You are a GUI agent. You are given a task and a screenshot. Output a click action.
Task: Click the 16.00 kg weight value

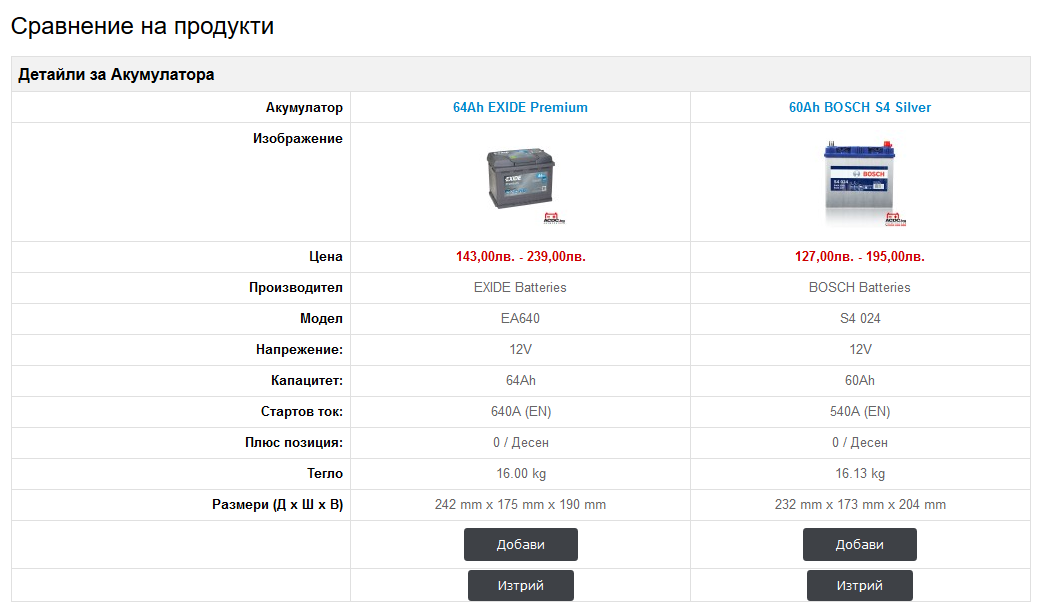521,474
